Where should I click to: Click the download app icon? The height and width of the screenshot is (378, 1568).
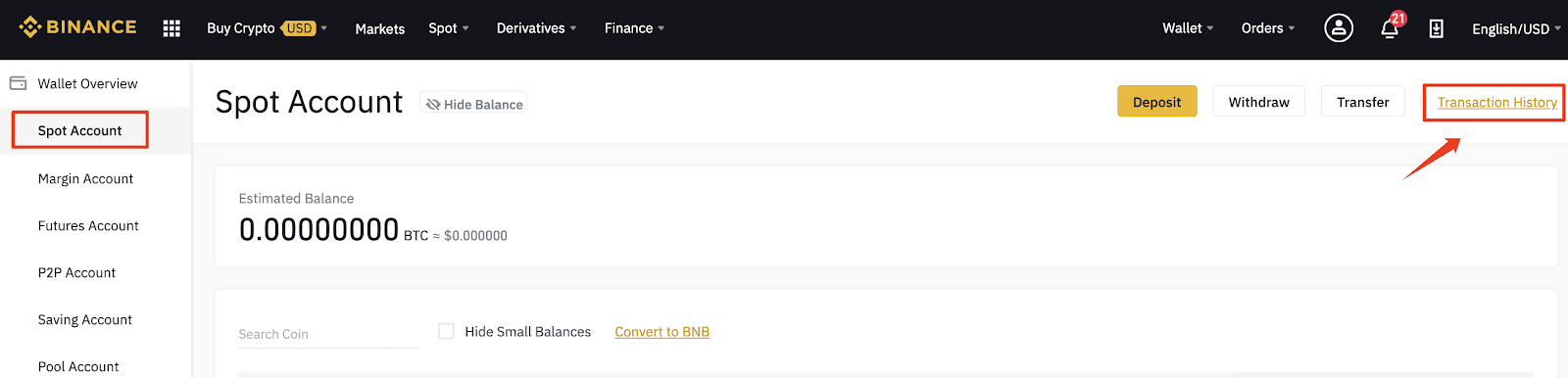[x=1436, y=28]
